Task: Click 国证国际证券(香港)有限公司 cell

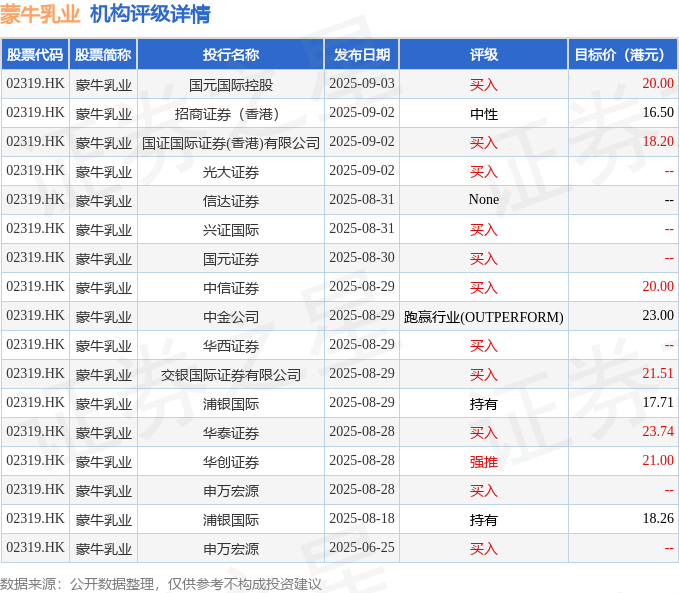Action: click(231, 143)
